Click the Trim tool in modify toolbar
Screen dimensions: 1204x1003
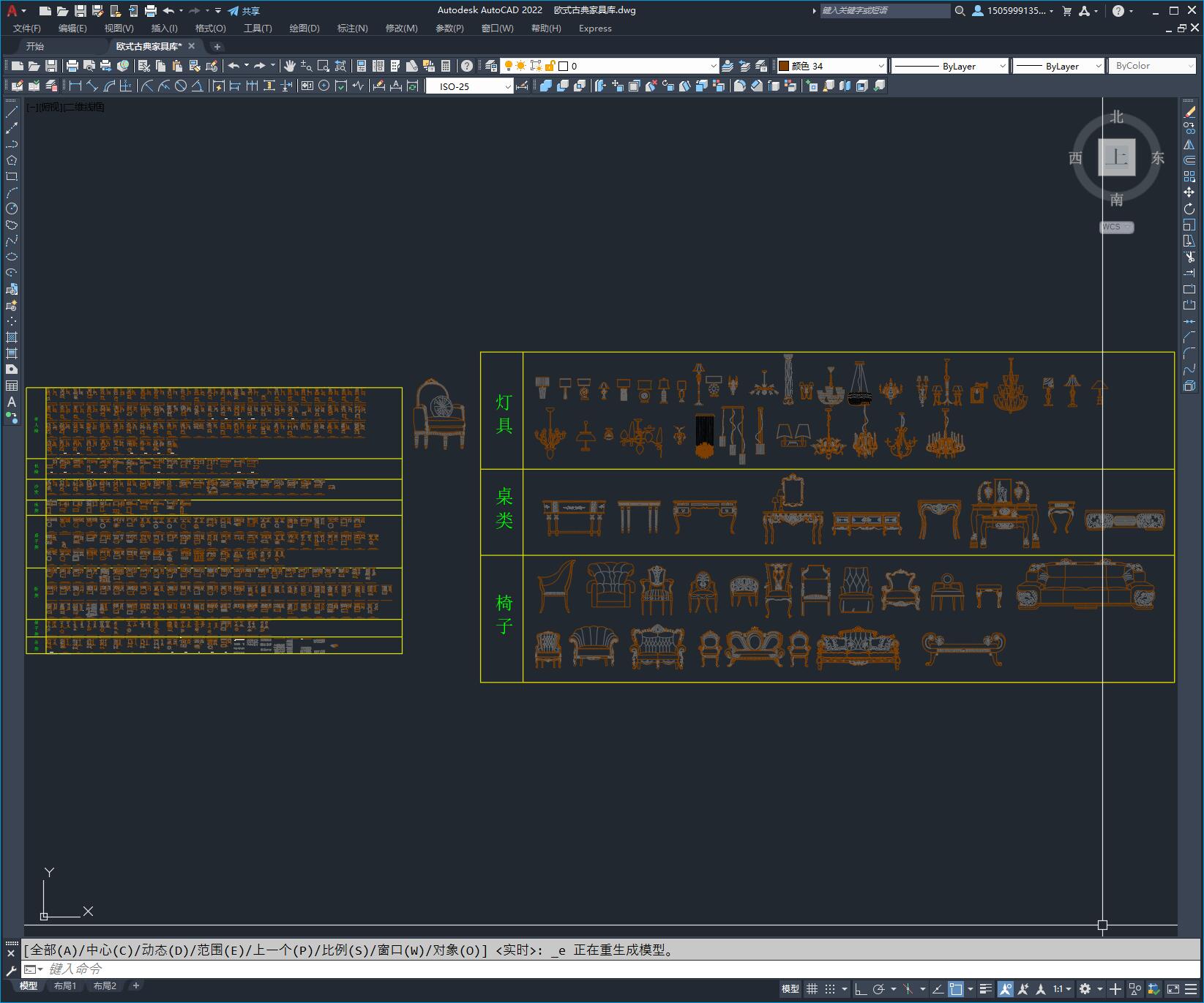click(x=1189, y=257)
